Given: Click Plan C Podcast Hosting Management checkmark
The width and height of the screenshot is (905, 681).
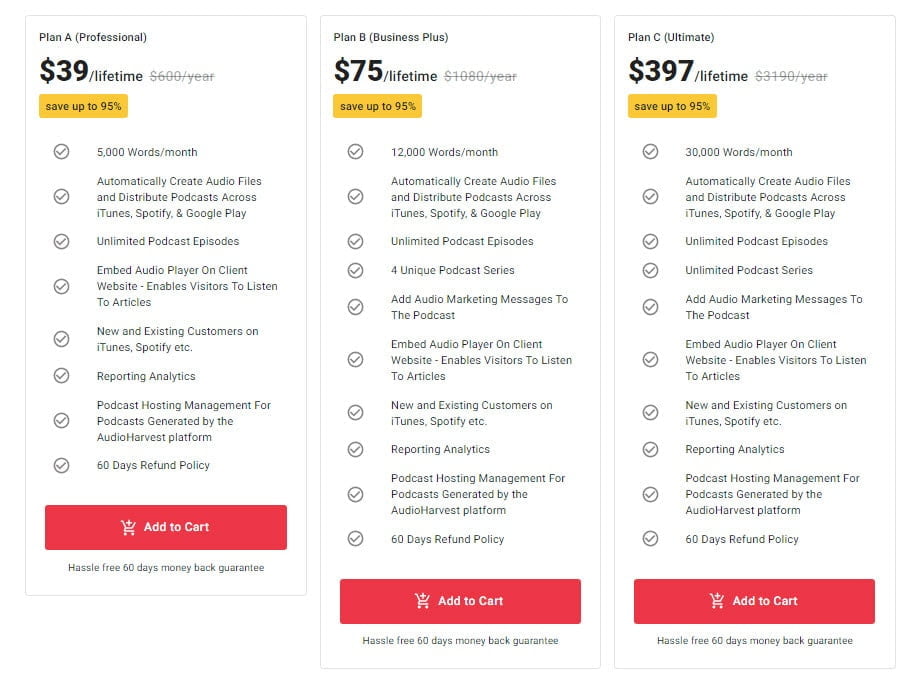Looking at the screenshot, I should [x=650, y=494].
